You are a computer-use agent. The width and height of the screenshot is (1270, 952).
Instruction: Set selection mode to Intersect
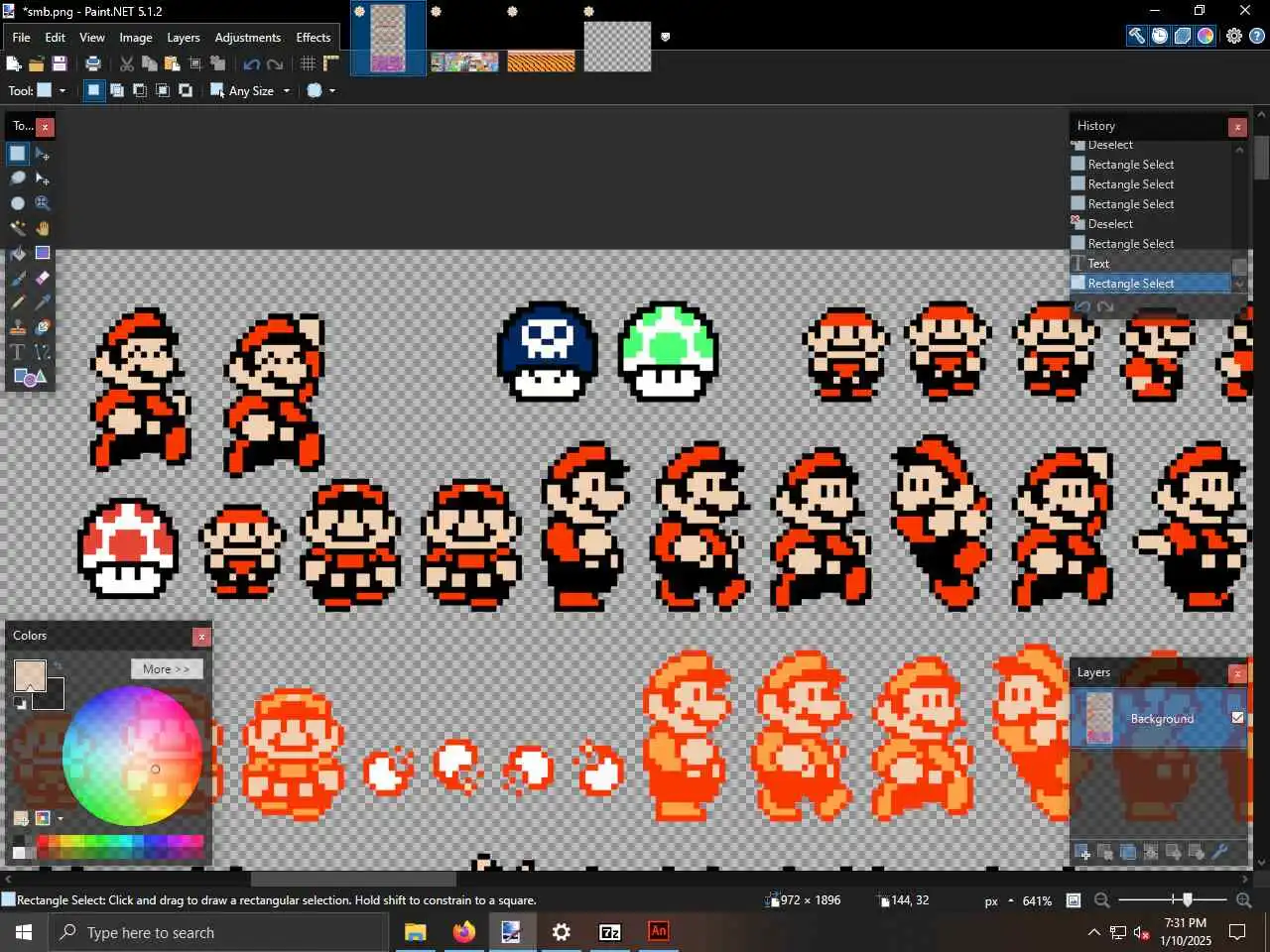(x=163, y=90)
